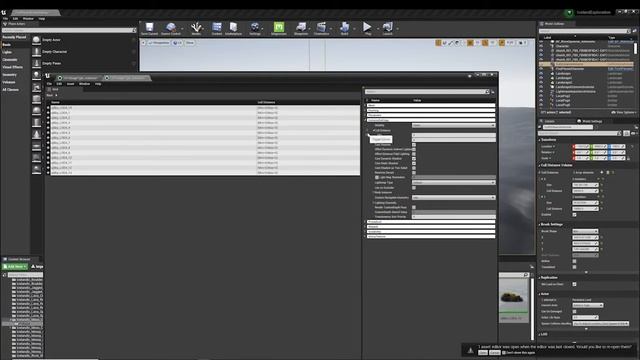Open the green Megascans plugin icon
Viewport: 640px width, 360px height.
pos(279,28)
